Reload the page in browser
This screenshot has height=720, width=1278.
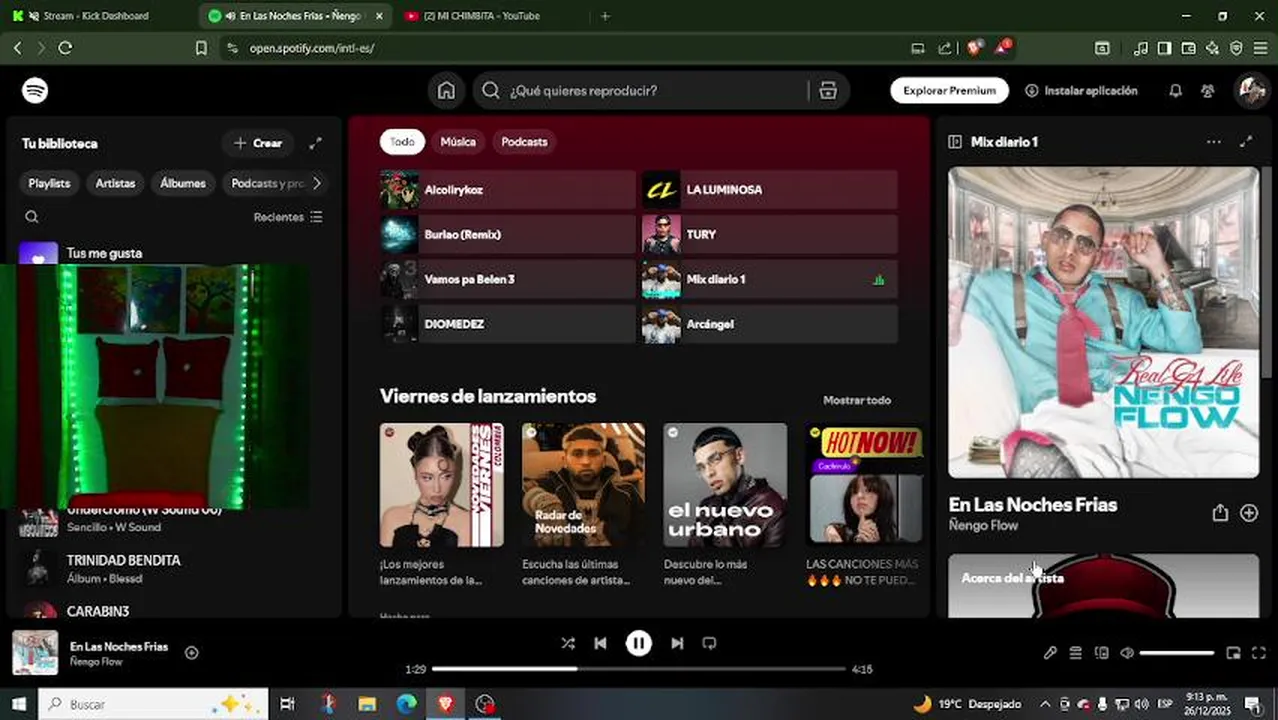click(65, 48)
